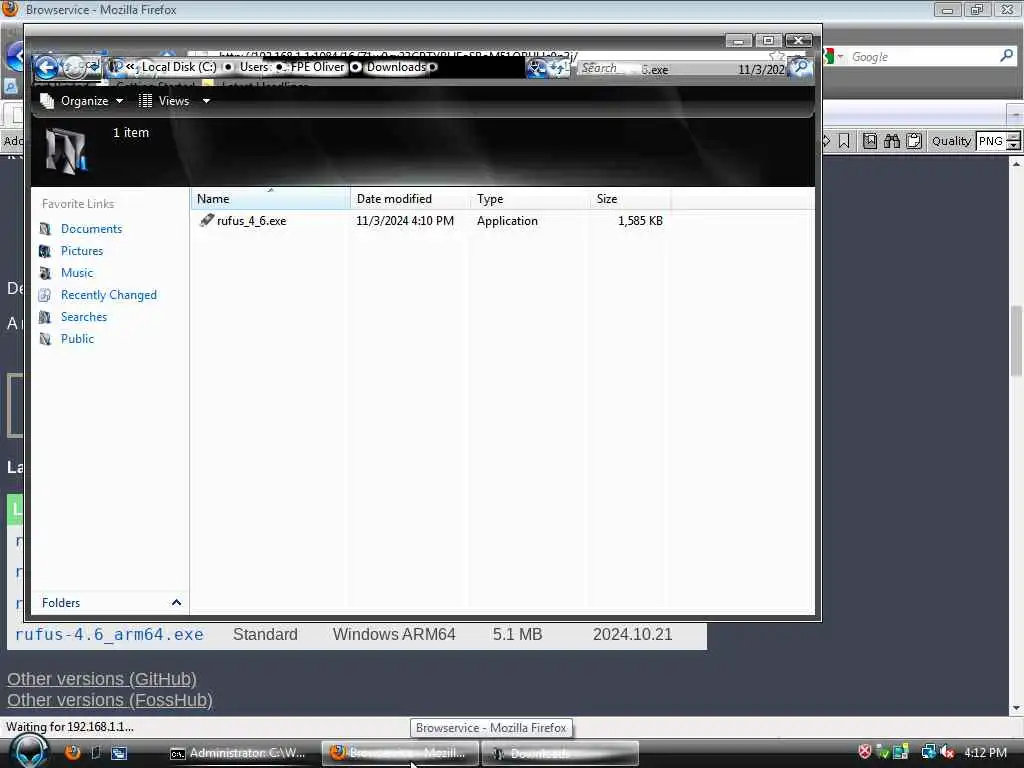Screen dimensions: 1024x768
Task: Click the Local Disk (C:) breadcrumb
Action: coord(179,67)
